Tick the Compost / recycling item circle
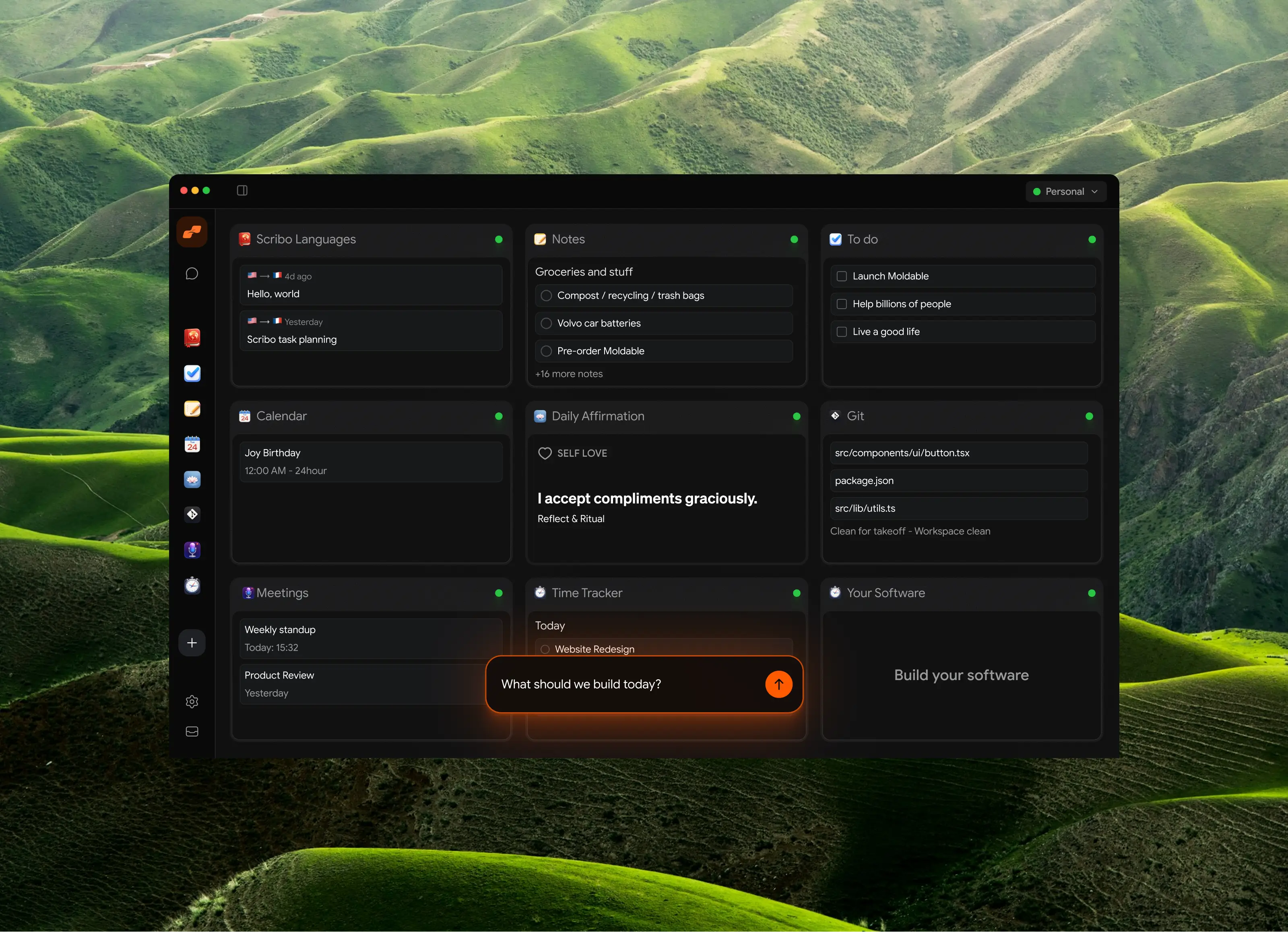Image resolution: width=1288 pixels, height=932 pixels. 546,295
